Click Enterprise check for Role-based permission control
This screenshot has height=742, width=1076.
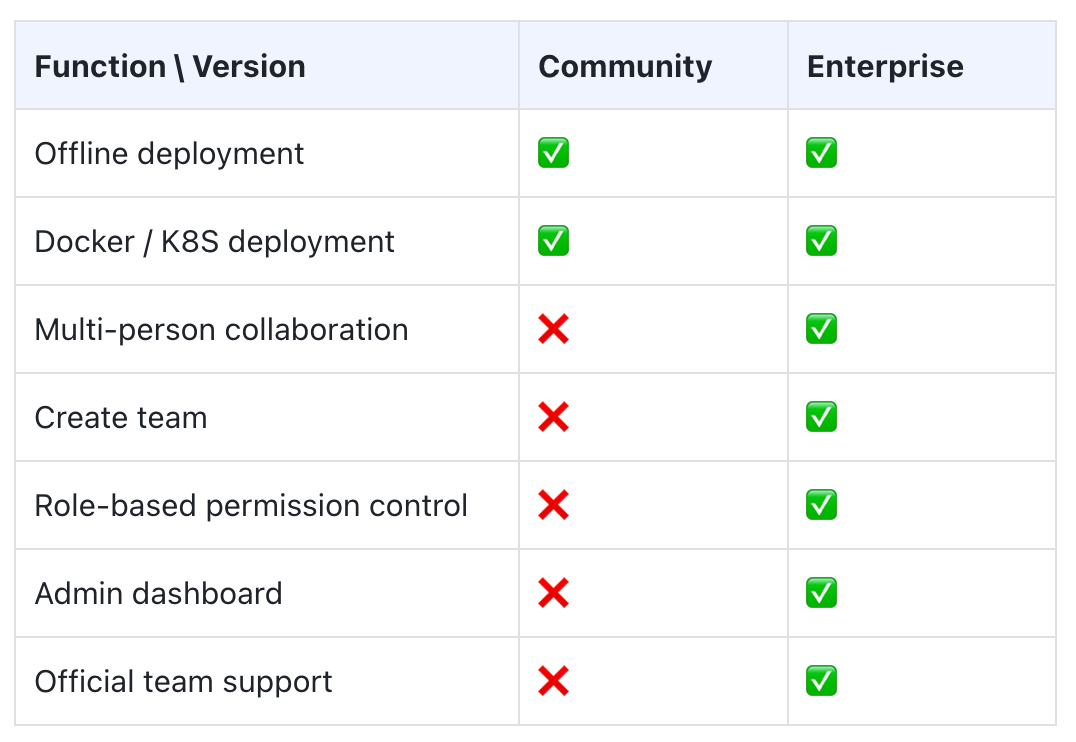(821, 505)
